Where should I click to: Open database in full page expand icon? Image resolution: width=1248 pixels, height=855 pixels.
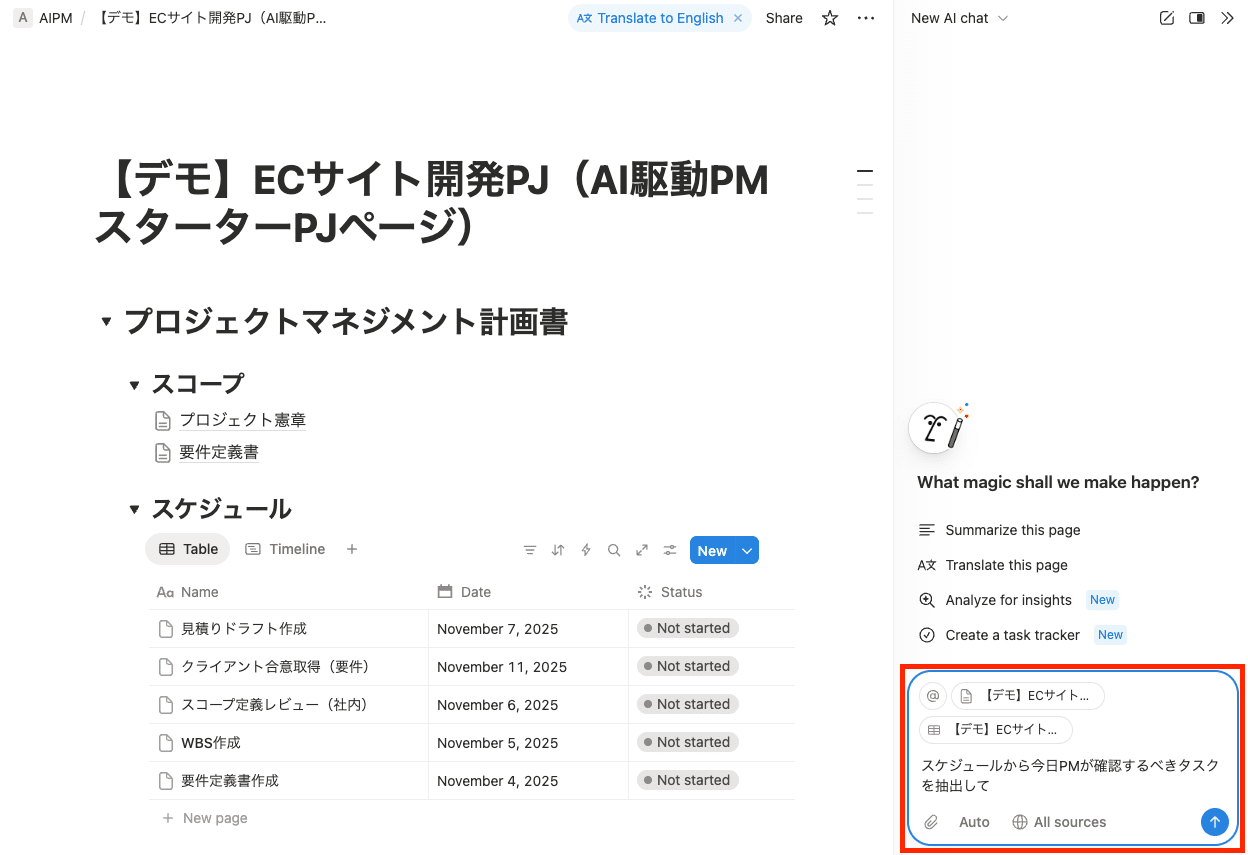coord(642,550)
